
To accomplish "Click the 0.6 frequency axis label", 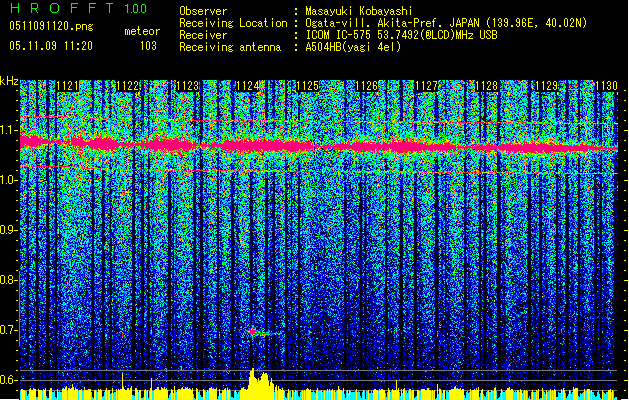I will (x=10, y=380).
